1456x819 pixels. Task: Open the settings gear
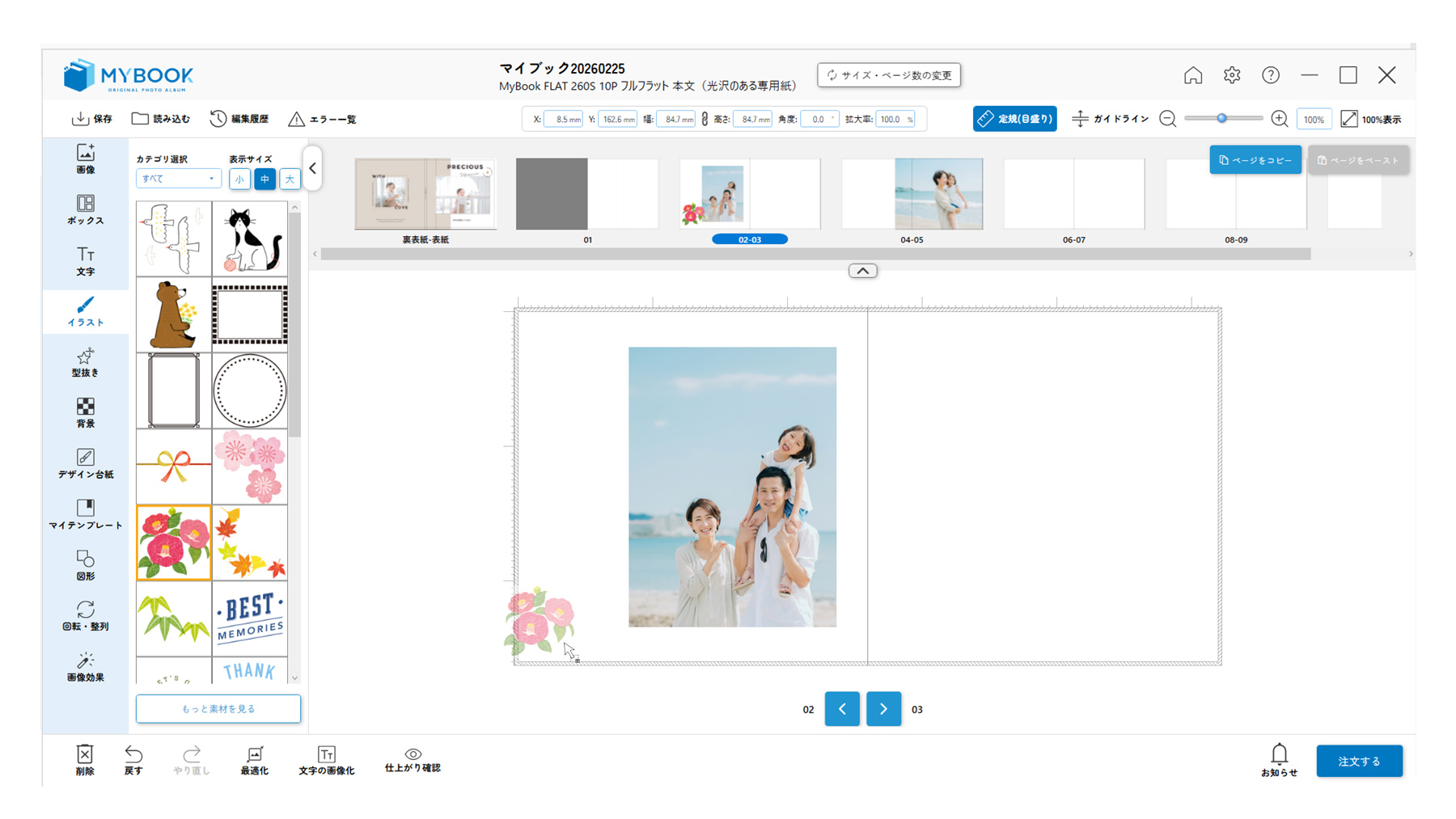pyautogui.click(x=1232, y=75)
